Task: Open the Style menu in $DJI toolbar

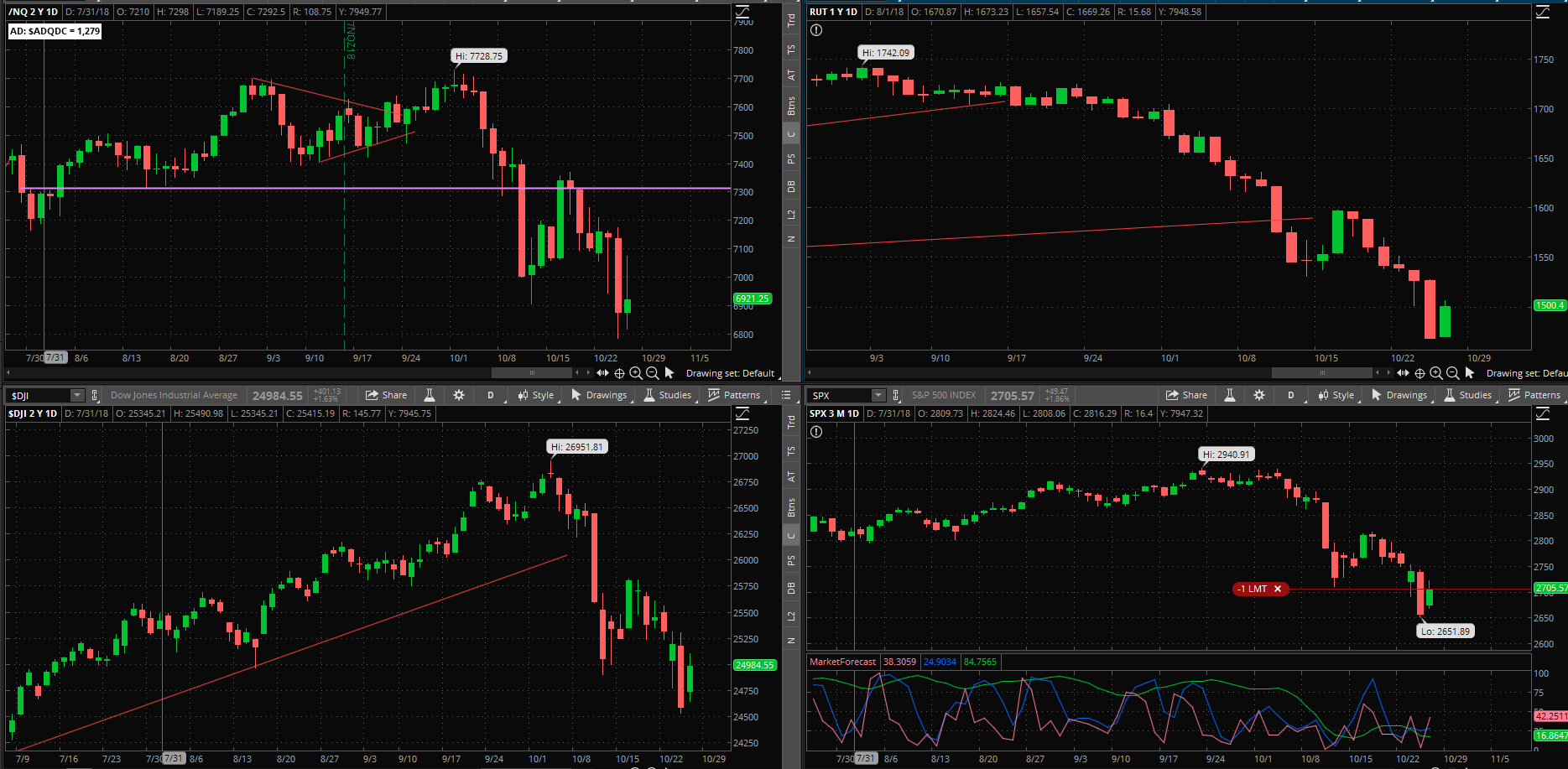Action: coord(536,395)
